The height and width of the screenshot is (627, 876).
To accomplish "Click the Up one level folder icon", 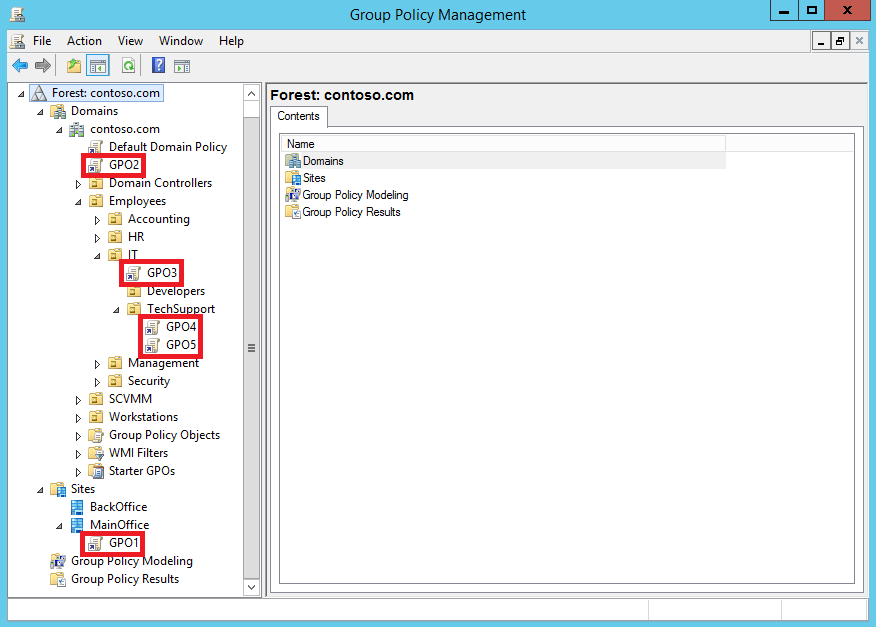I will click(74, 66).
